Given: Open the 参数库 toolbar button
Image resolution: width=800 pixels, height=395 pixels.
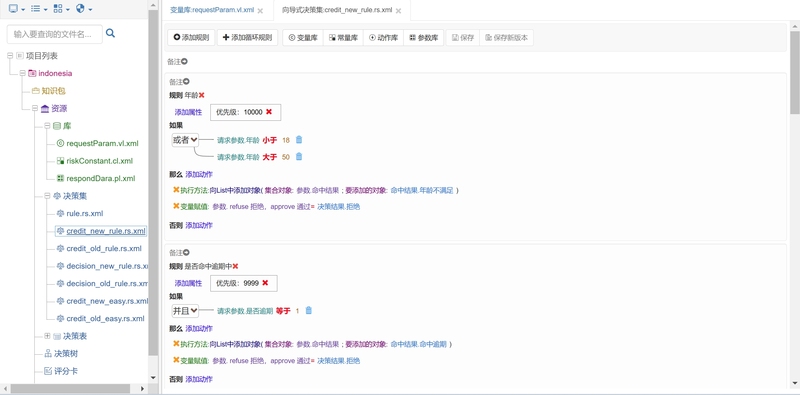Looking at the screenshot, I should 423,38.
